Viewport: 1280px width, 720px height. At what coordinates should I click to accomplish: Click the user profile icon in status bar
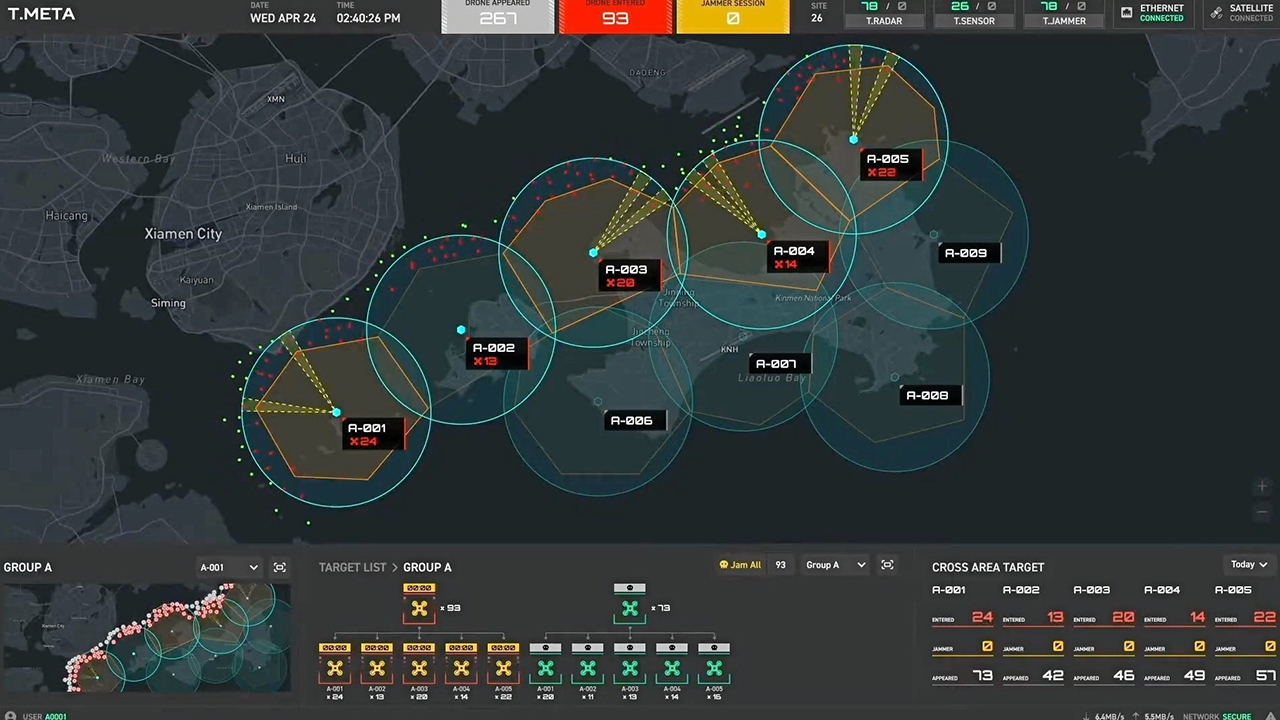[x=9, y=716]
